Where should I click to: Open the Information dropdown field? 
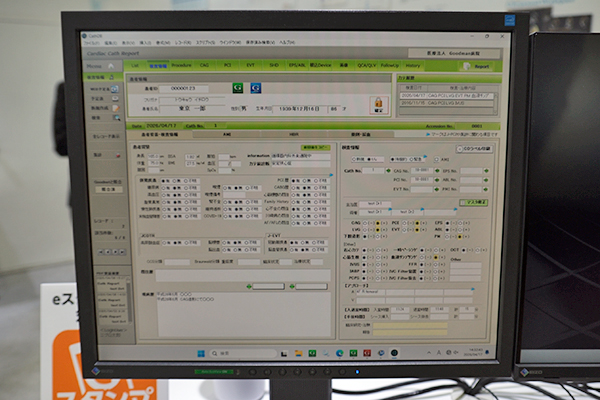coord(300,156)
